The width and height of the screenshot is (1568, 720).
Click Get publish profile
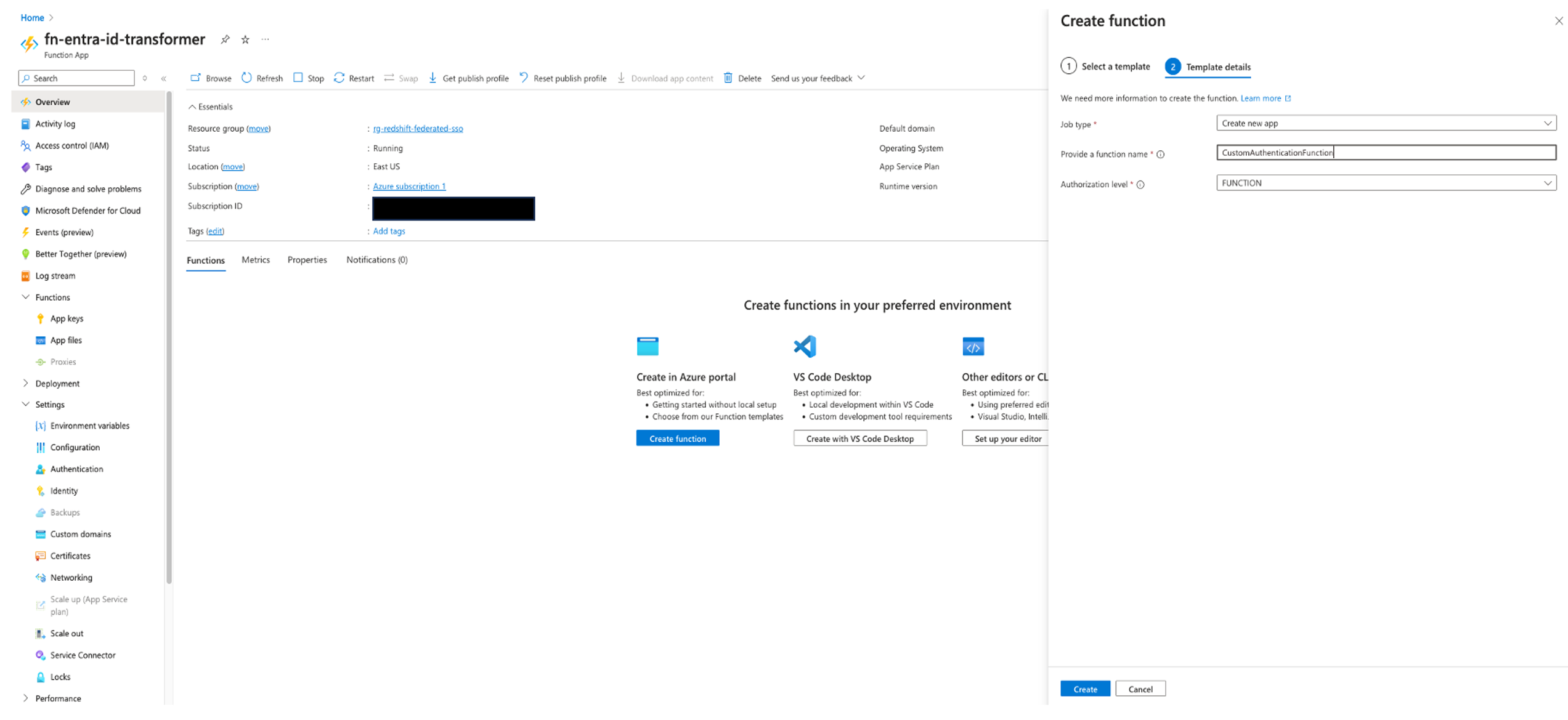point(468,78)
